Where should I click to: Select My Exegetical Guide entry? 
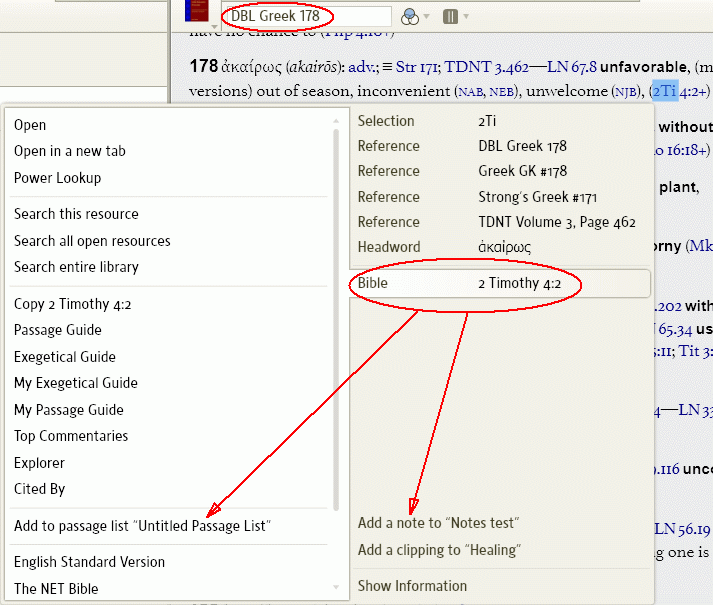click(75, 383)
